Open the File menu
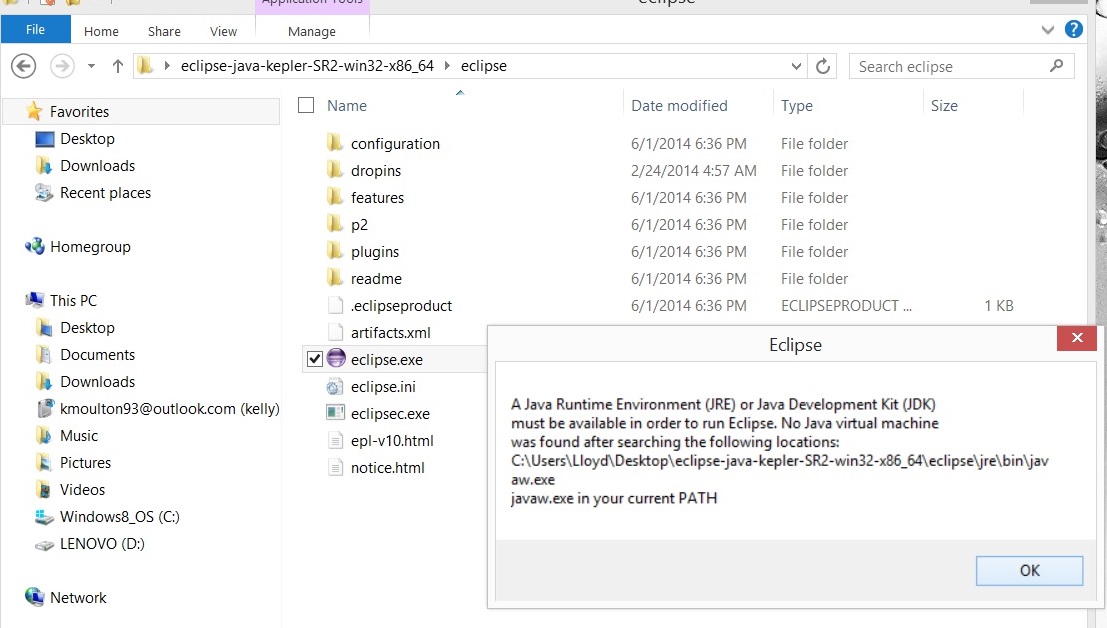1107x628 pixels. point(35,30)
